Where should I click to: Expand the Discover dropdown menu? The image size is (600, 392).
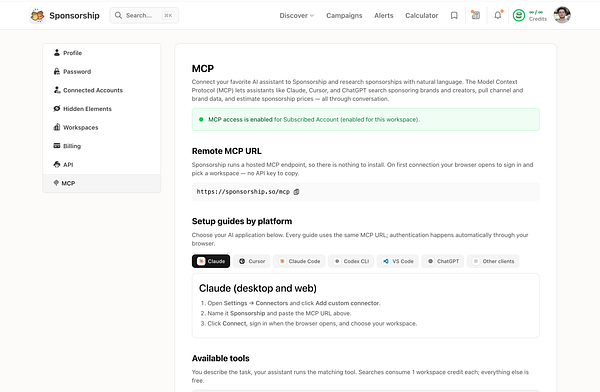coord(296,15)
